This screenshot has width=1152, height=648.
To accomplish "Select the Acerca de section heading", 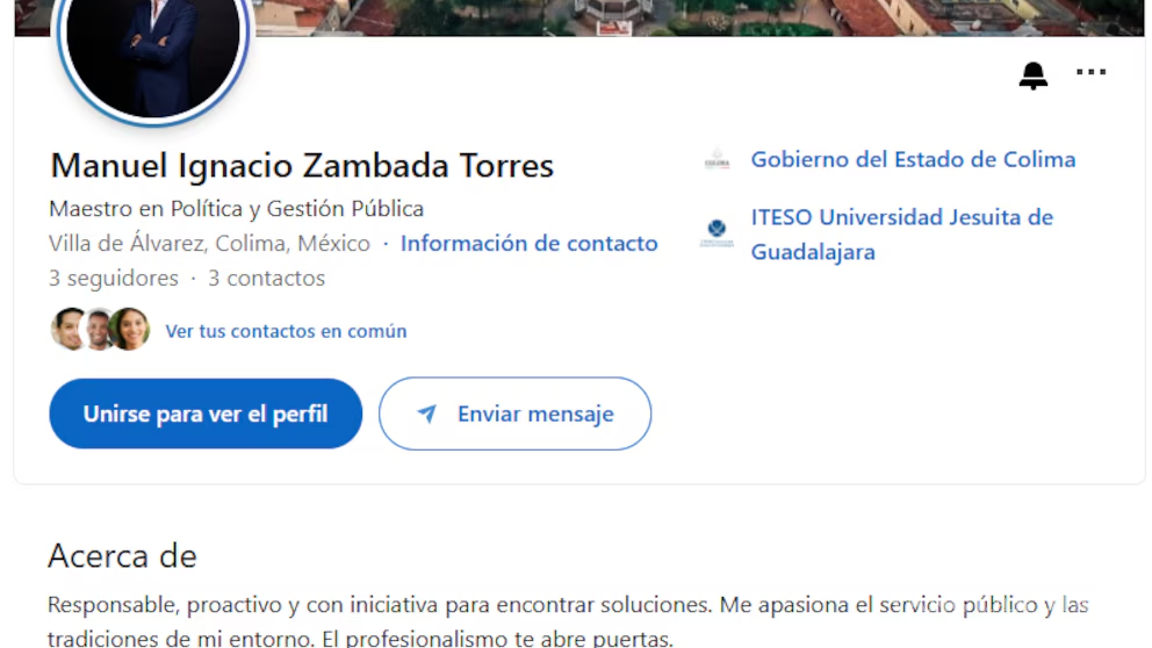I will [121, 556].
